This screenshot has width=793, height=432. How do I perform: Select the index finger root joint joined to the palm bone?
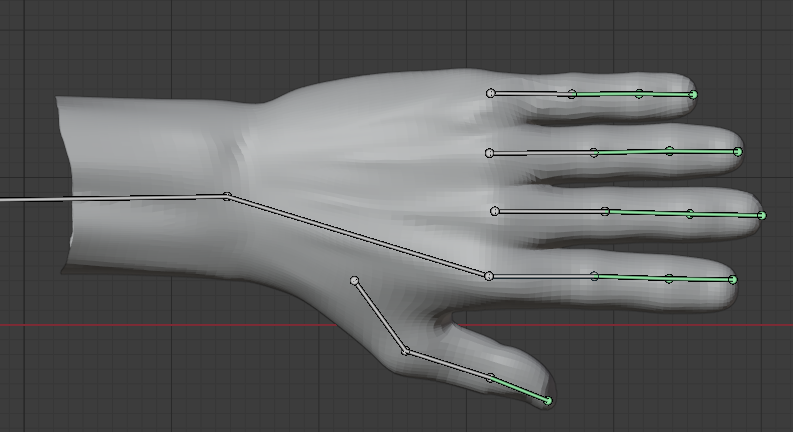click(x=489, y=276)
